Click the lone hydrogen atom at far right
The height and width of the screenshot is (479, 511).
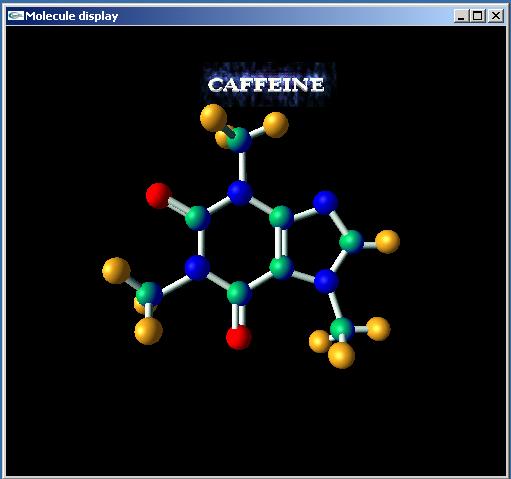pyautogui.click(x=387, y=242)
